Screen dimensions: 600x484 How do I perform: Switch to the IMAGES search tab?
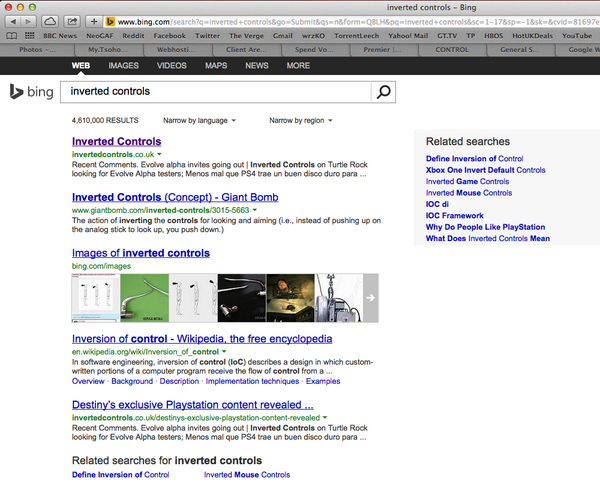click(124, 66)
